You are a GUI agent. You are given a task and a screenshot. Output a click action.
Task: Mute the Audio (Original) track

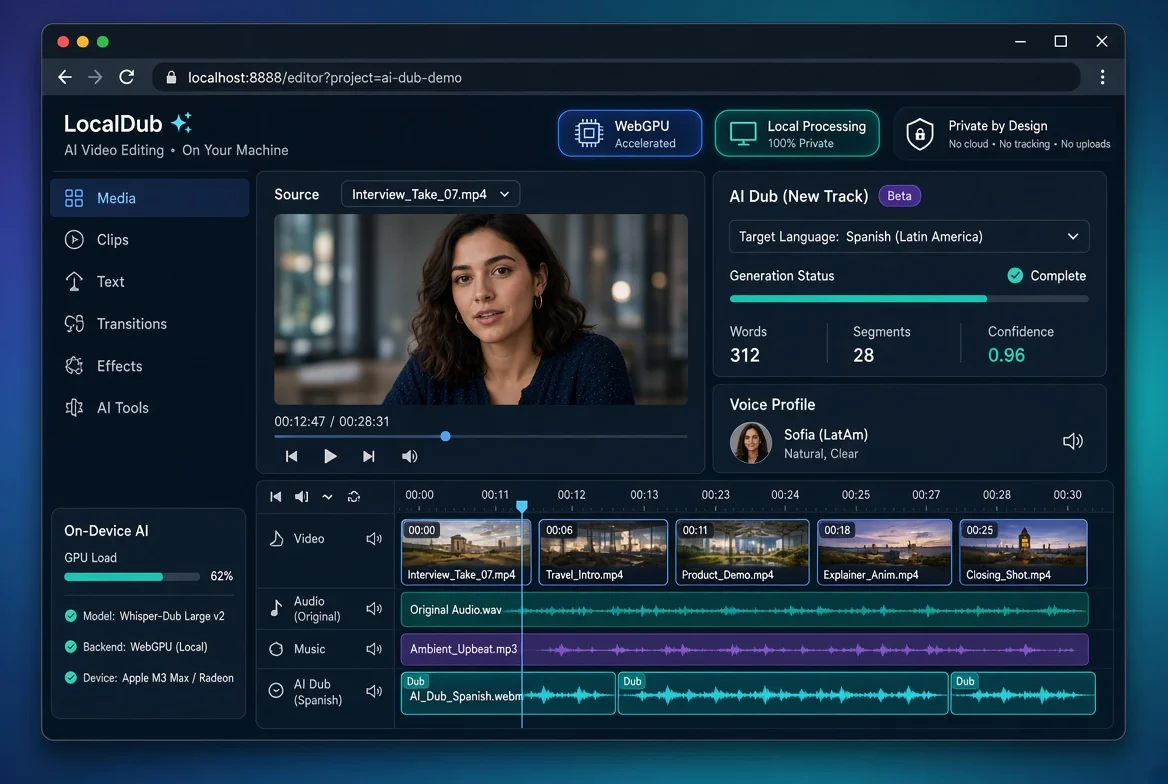[374, 609]
